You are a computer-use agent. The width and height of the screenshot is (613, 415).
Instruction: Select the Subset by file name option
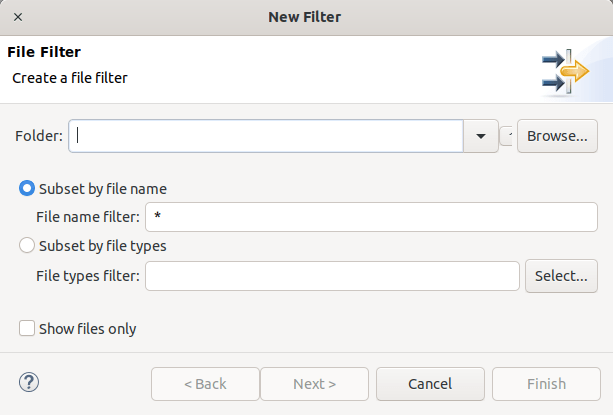tap(28, 188)
